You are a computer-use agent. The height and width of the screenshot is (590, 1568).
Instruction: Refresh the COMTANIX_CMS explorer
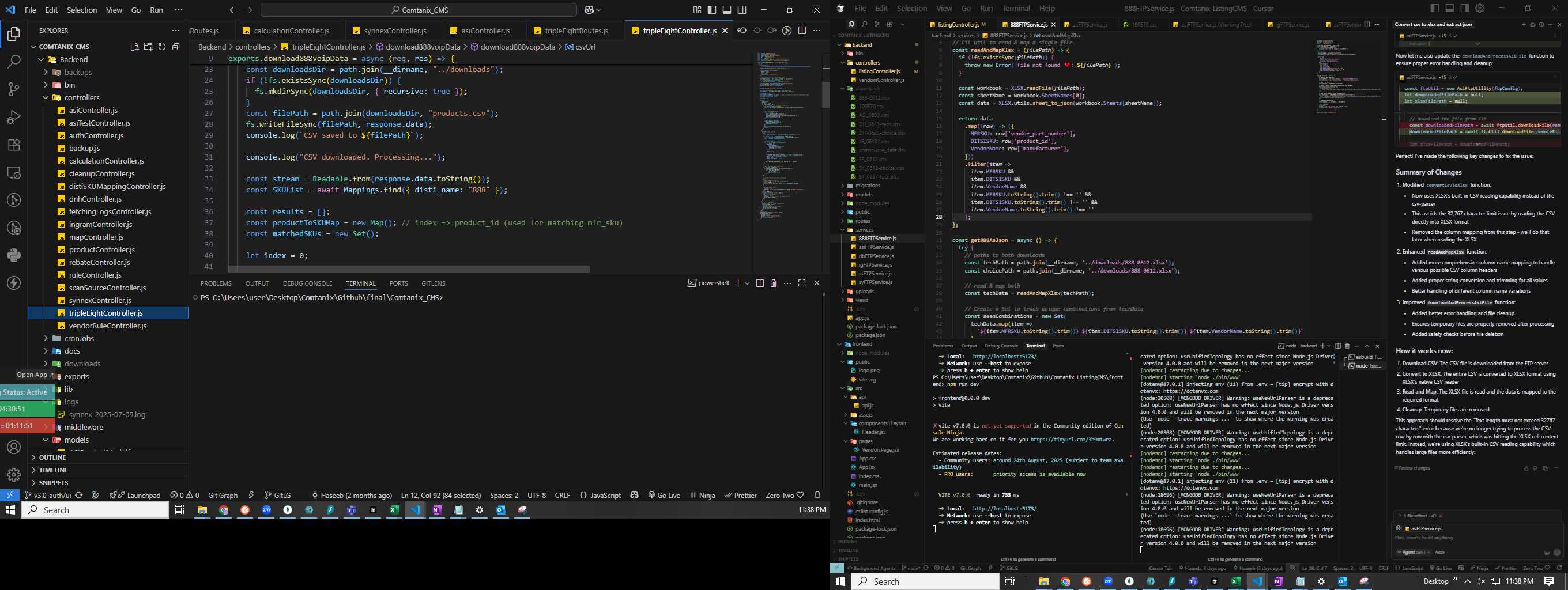162,47
